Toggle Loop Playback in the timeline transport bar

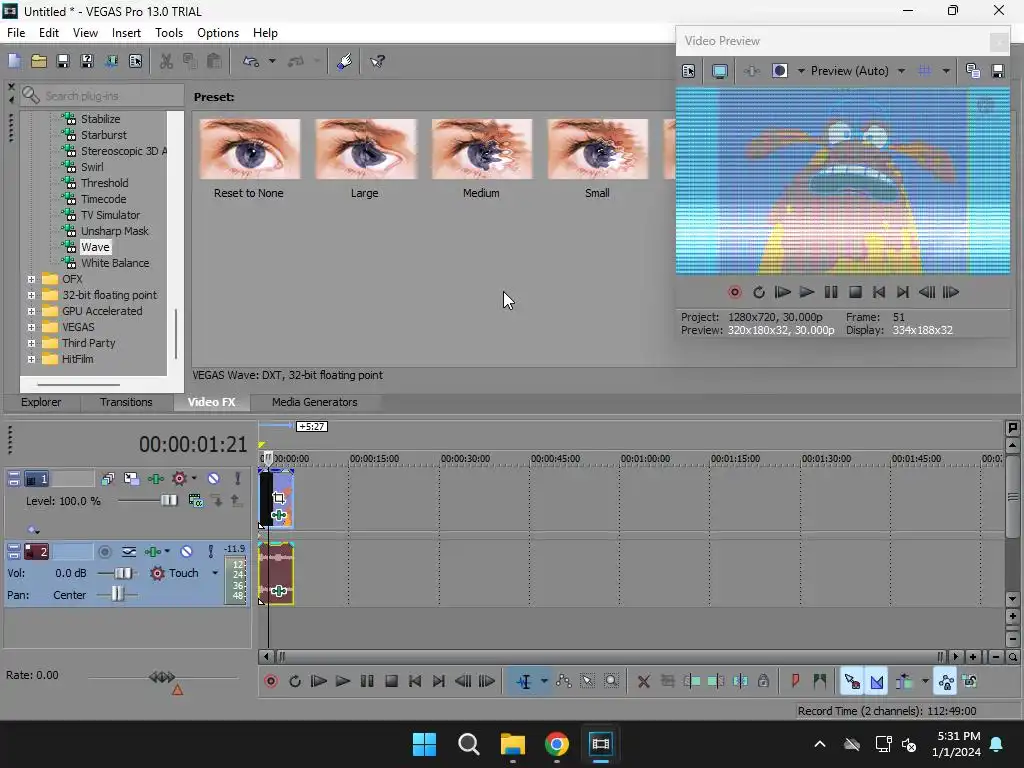[295, 681]
